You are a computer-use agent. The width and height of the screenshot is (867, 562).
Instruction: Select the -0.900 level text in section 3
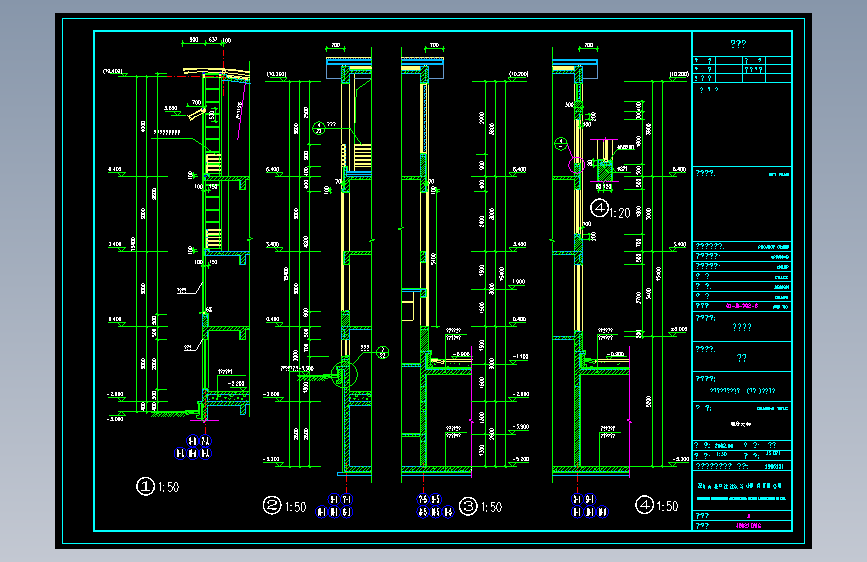(x=461, y=354)
